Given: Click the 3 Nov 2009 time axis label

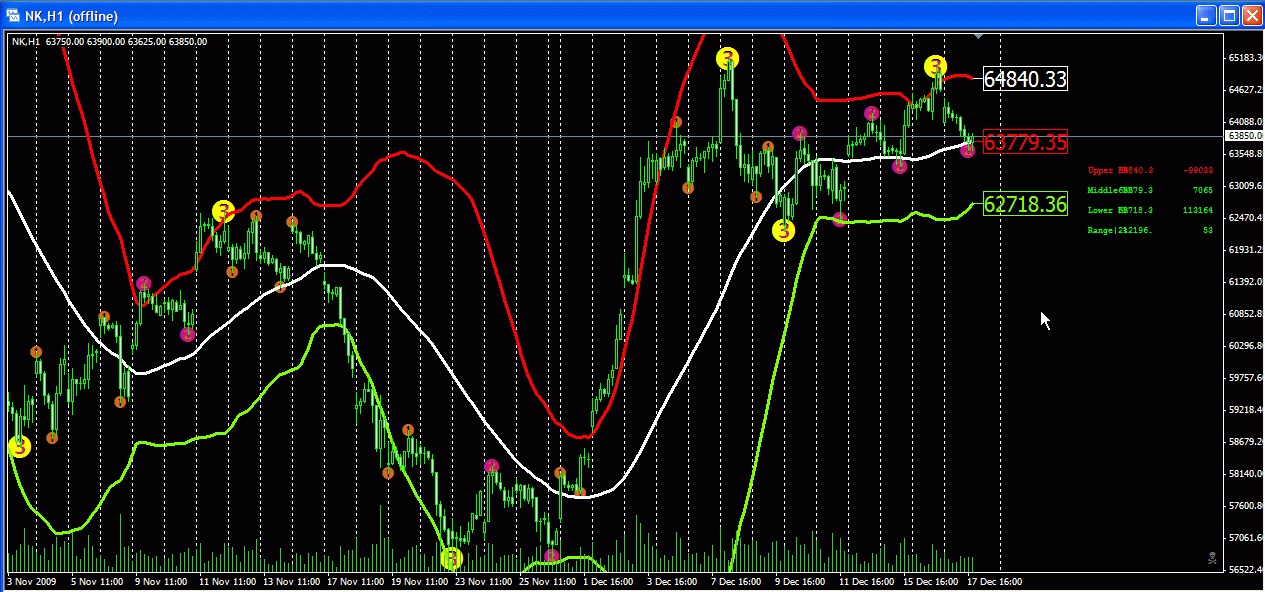Looking at the screenshot, I should pos(32,581).
